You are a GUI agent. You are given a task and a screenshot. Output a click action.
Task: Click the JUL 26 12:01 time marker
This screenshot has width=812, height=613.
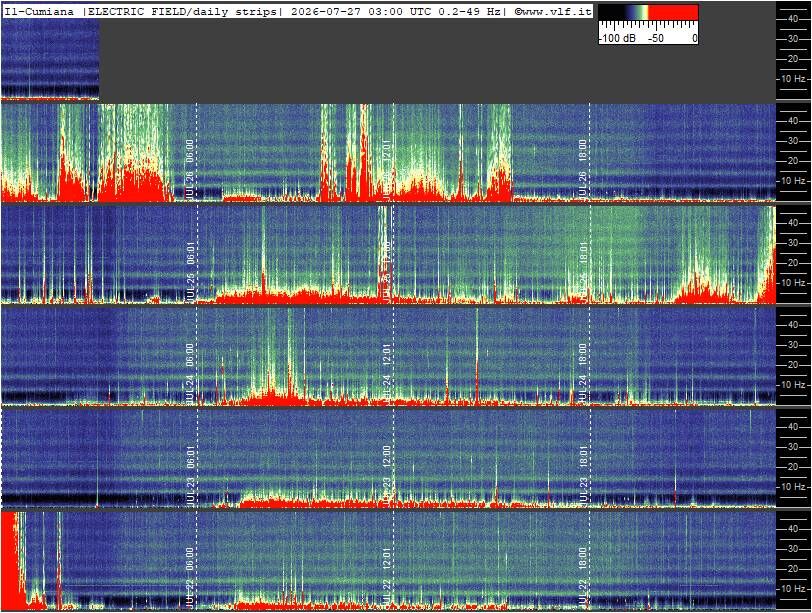pos(386,169)
